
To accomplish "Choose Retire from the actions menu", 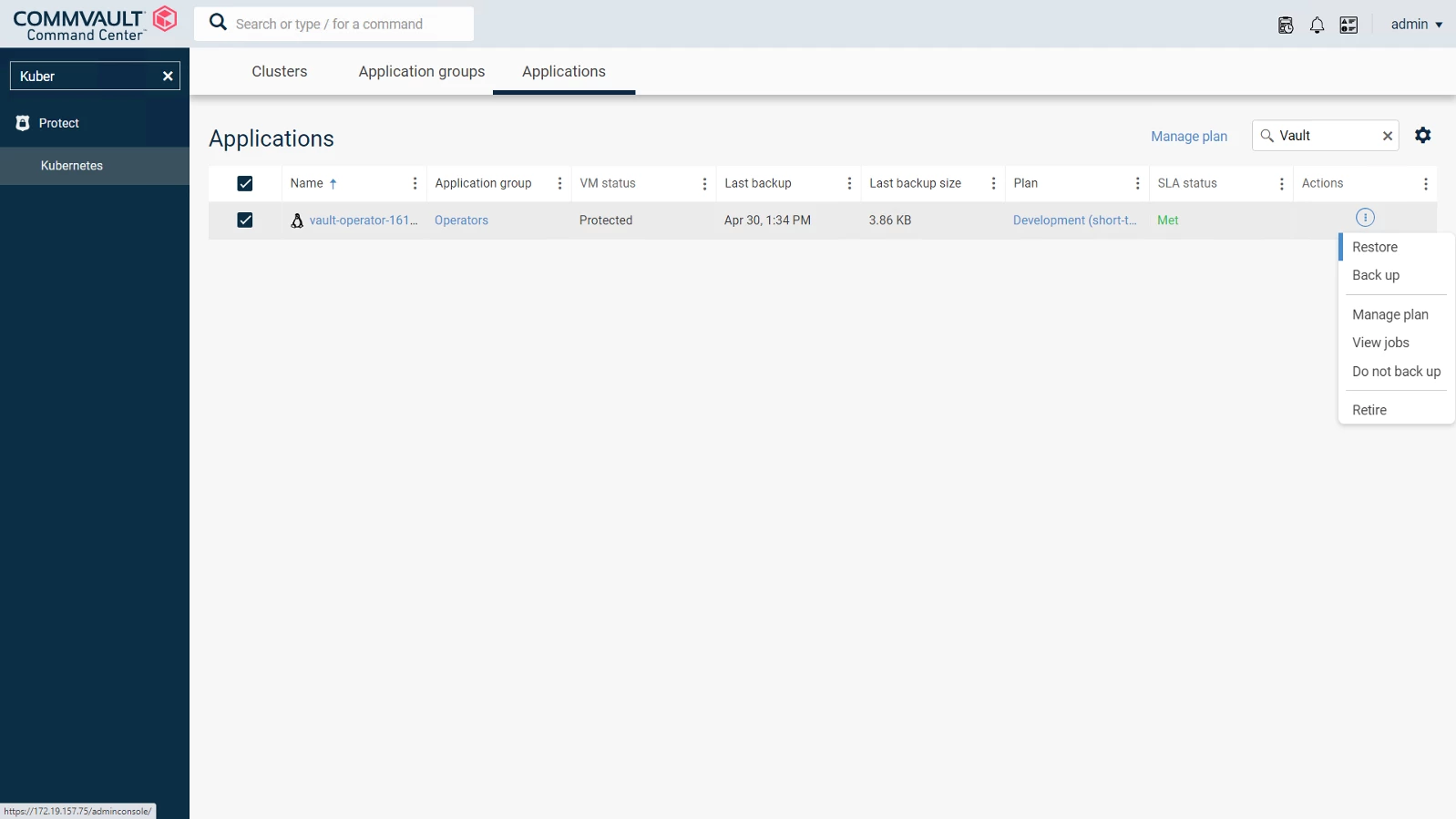I will (1395, 410).
